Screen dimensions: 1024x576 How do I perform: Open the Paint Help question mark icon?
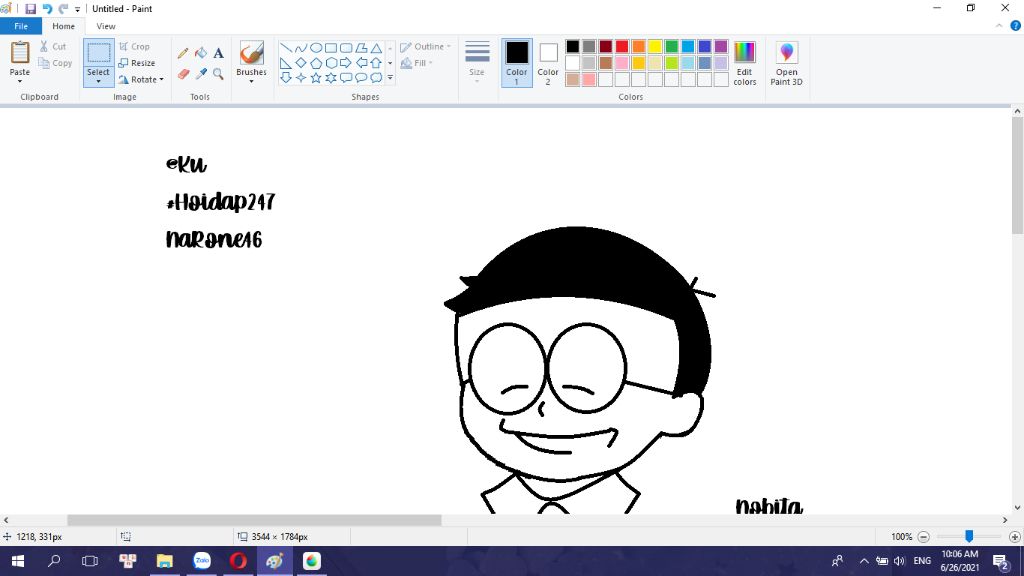click(1016, 26)
